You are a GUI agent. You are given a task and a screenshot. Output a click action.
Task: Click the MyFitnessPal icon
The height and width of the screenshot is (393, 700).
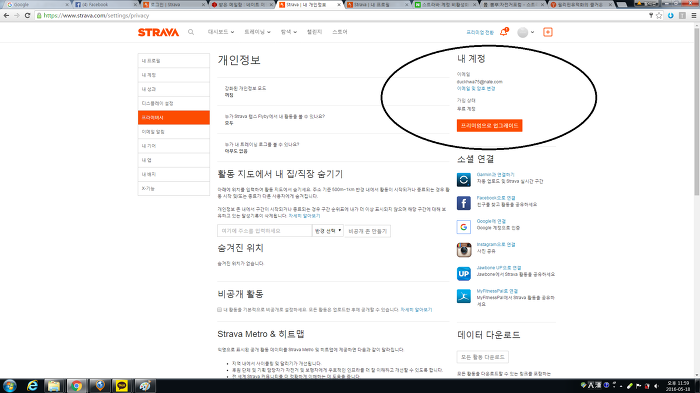[463, 296]
